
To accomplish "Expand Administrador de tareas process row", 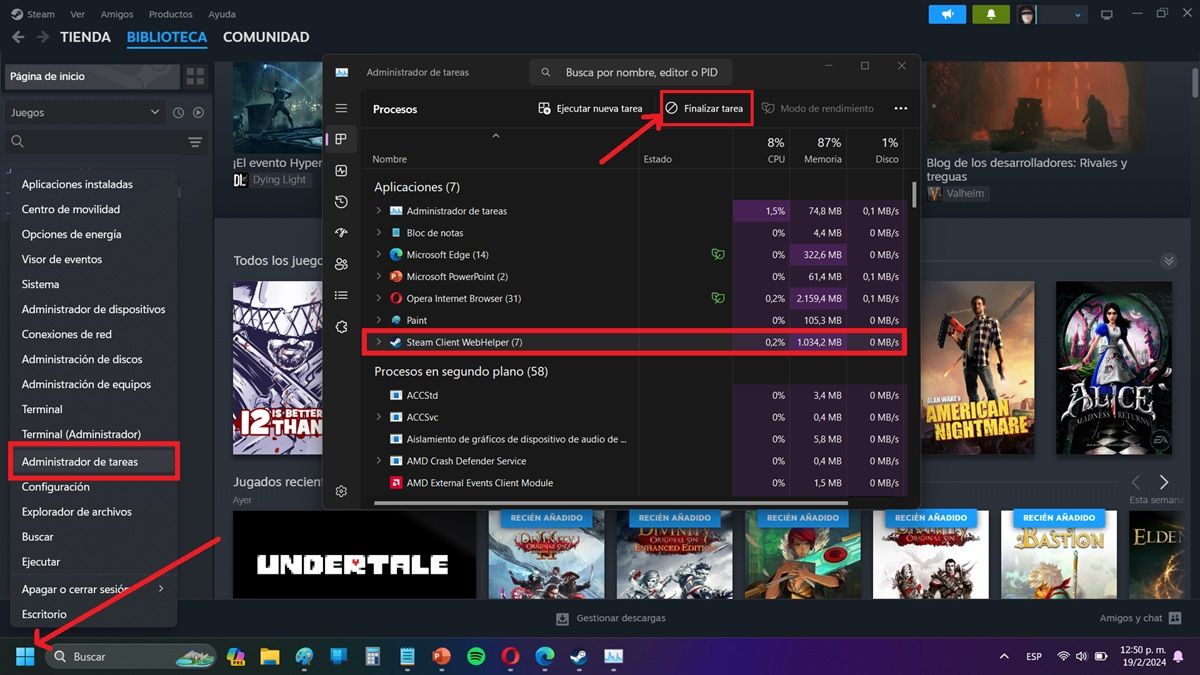I will coord(379,211).
